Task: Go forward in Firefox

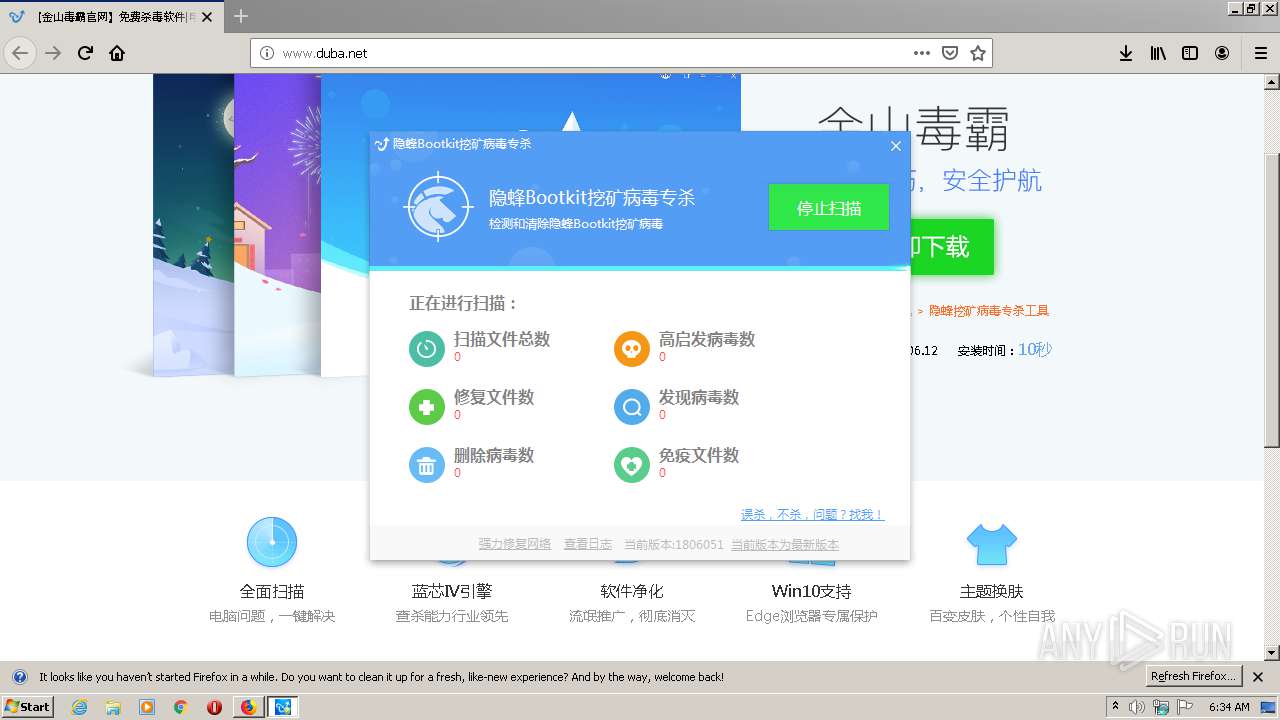Action: (53, 53)
